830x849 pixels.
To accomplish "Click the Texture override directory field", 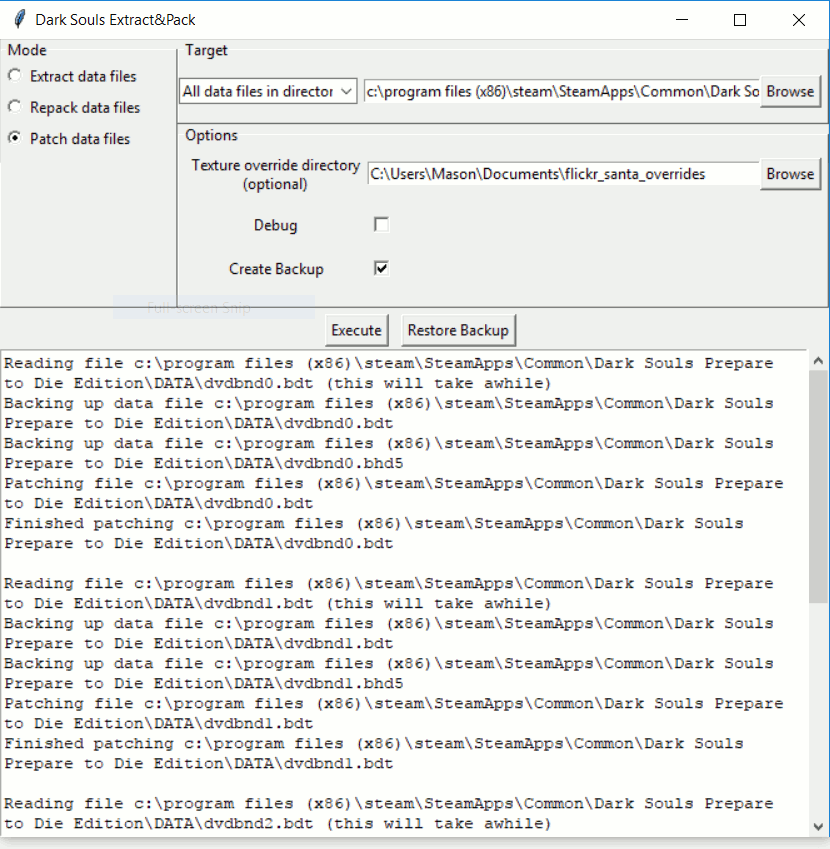I will (x=563, y=174).
